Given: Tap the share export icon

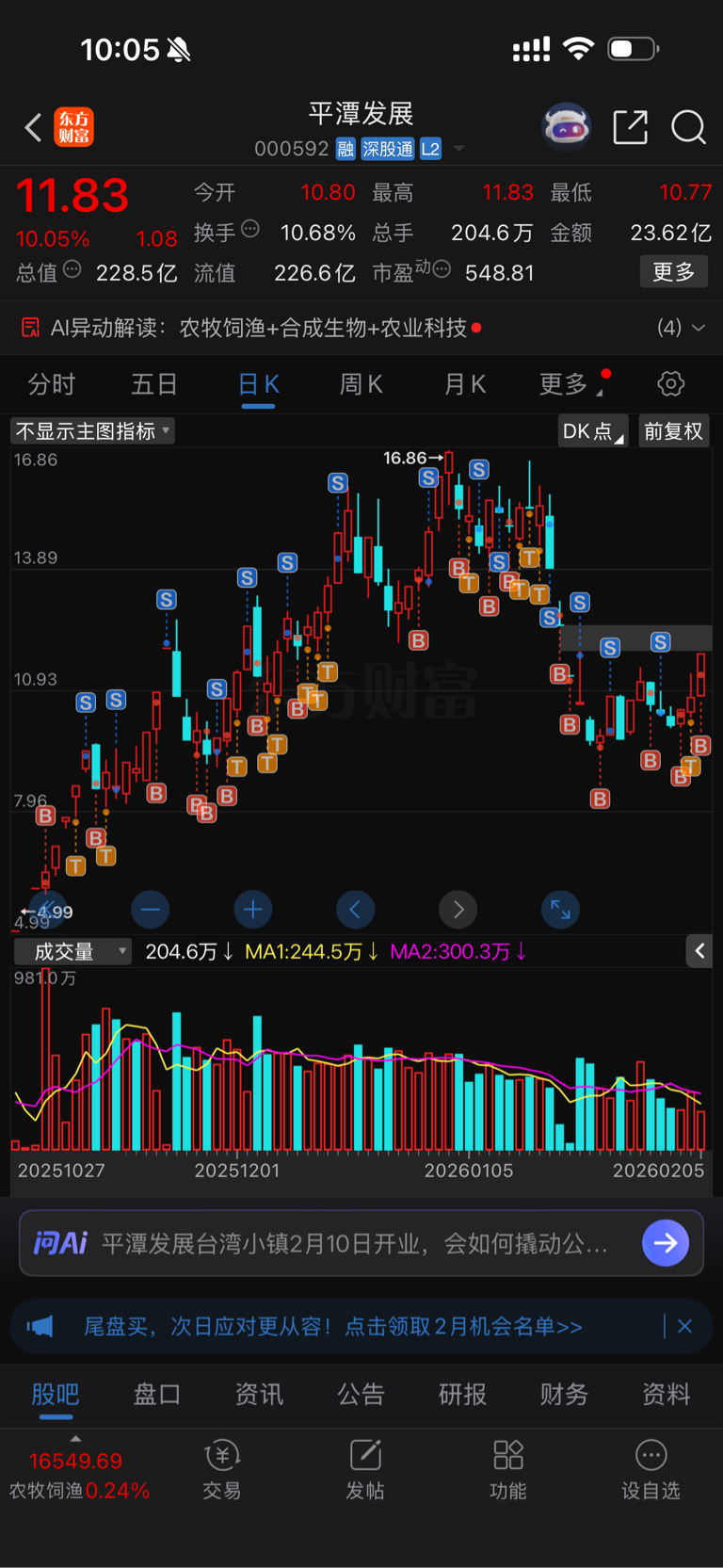Looking at the screenshot, I should (x=630, y=126).
